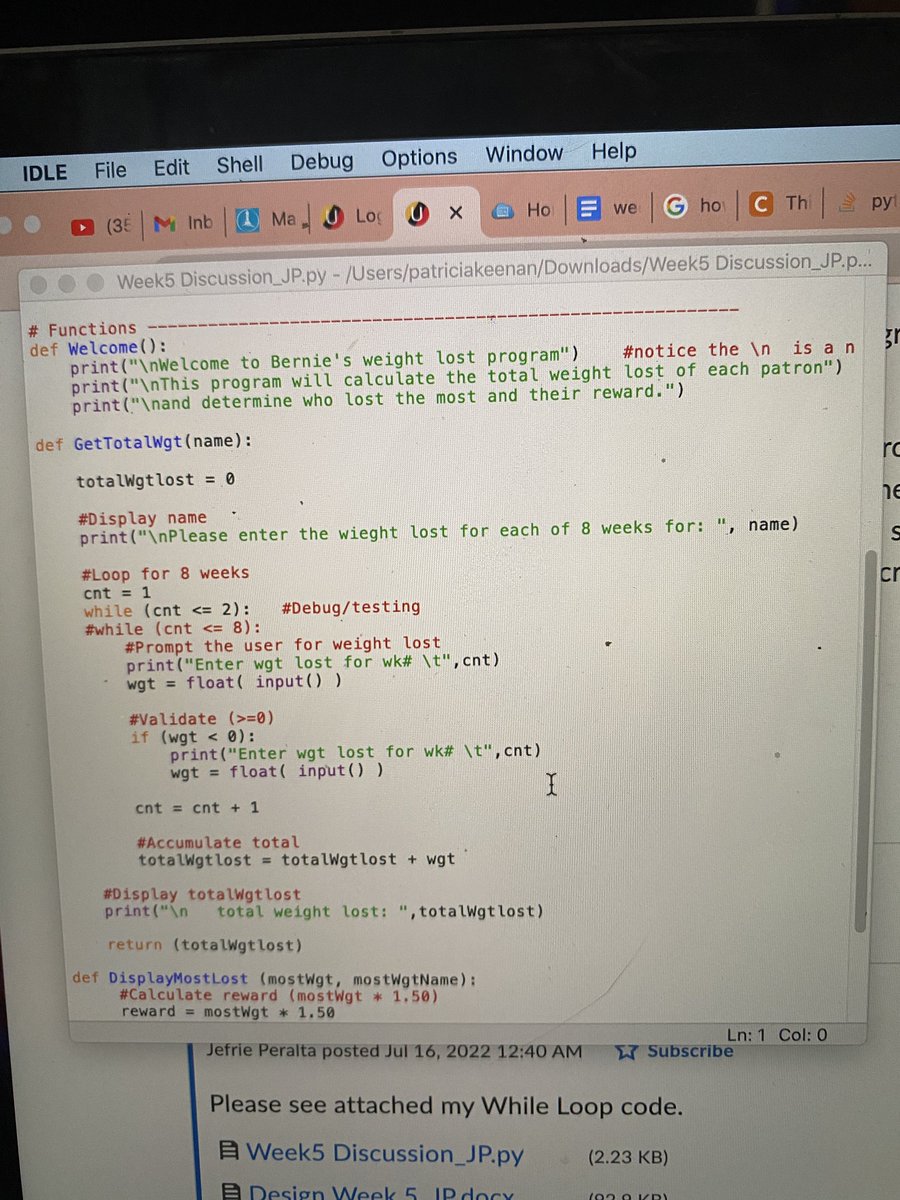Screen dimensions: 900x1200
Task: Click the 'def GetTotalWgt(name):' line
Action: point(144,442)
